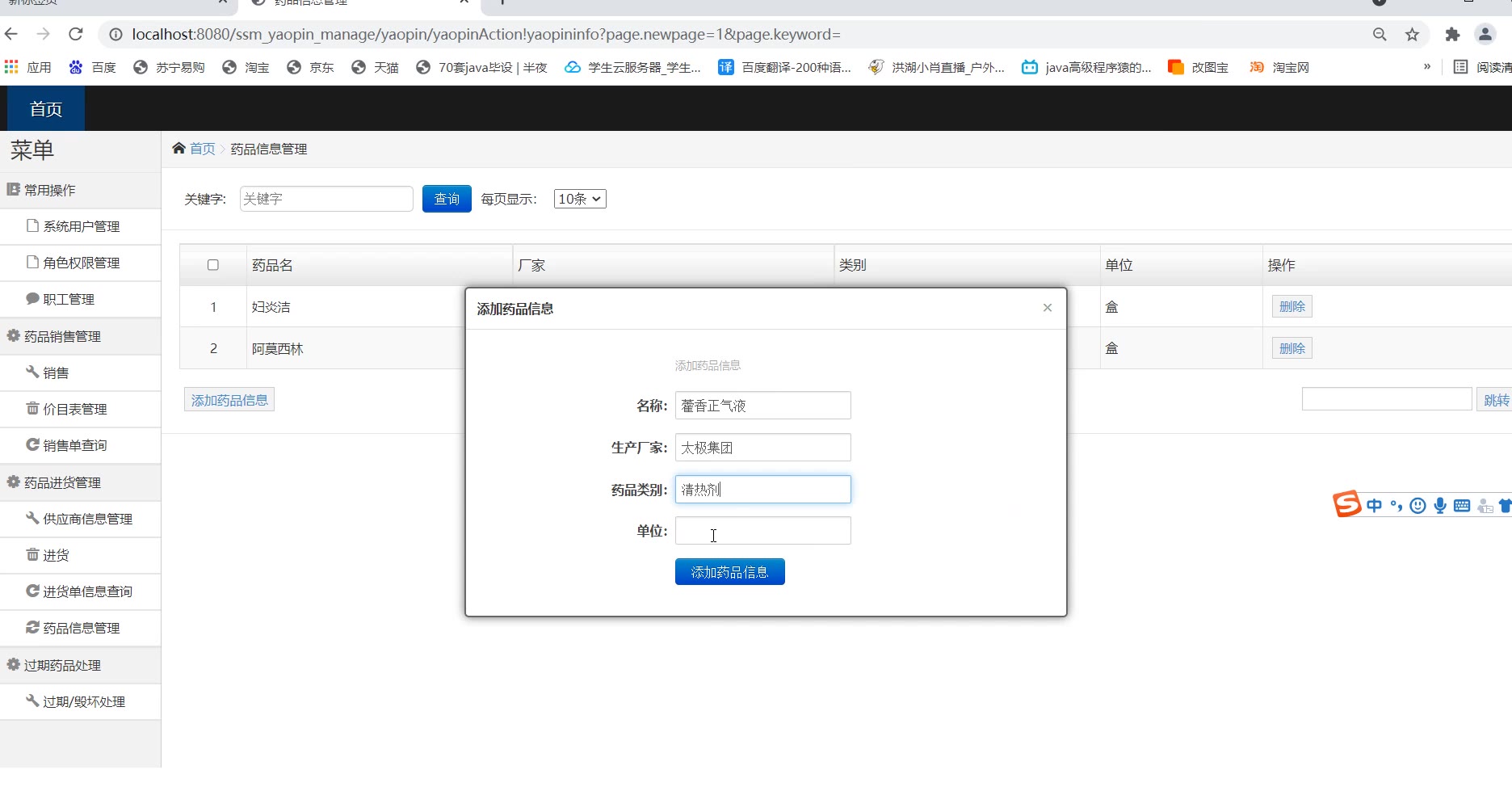Click the Sogou emoji face icon
This screenshot has height=808, width=1512.
1417,506
